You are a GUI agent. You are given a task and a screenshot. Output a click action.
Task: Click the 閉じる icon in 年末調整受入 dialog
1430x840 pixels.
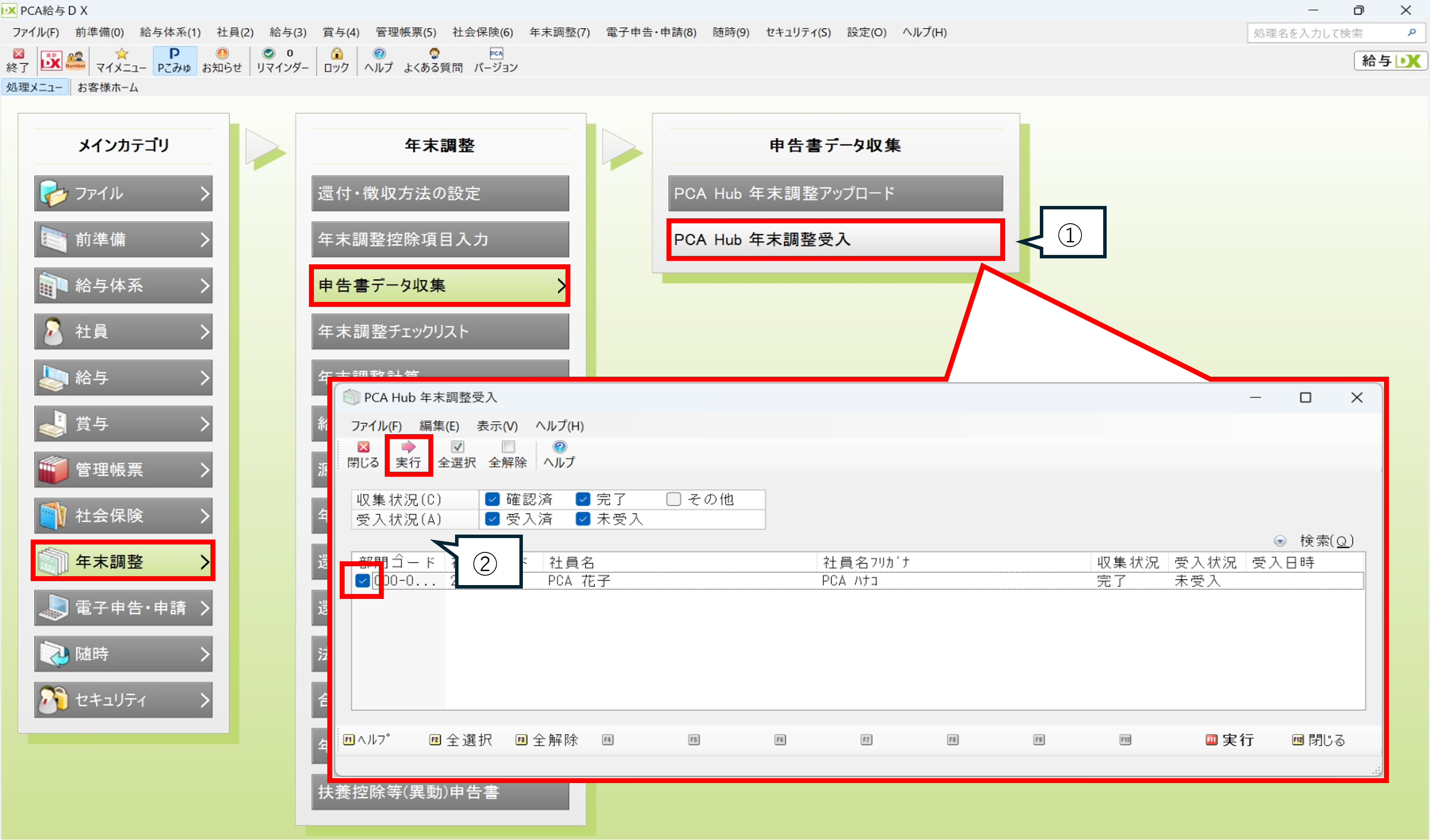point(363,455)
